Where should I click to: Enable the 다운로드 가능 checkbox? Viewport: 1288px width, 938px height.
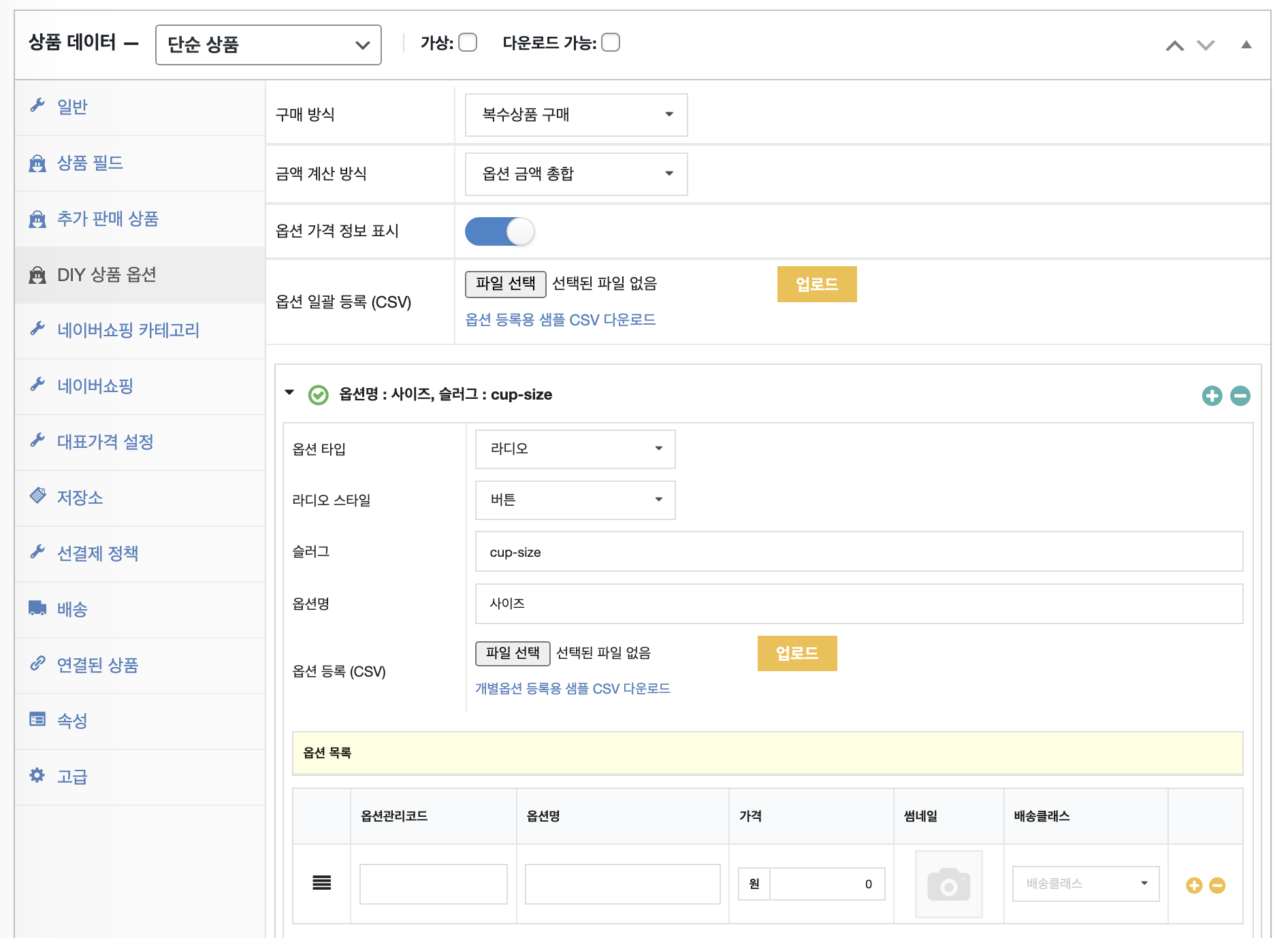(x=611, y=43)
